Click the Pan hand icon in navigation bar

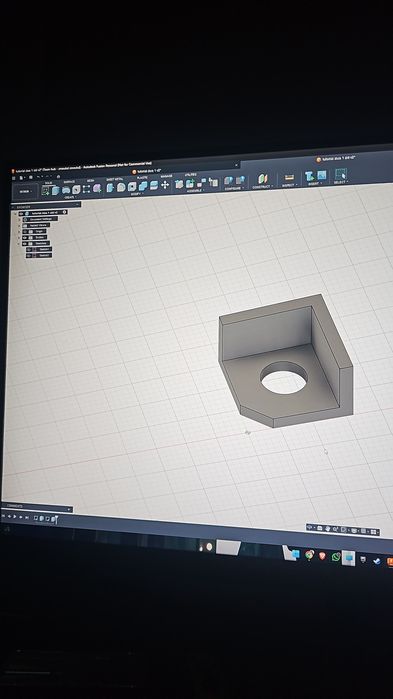328,529
